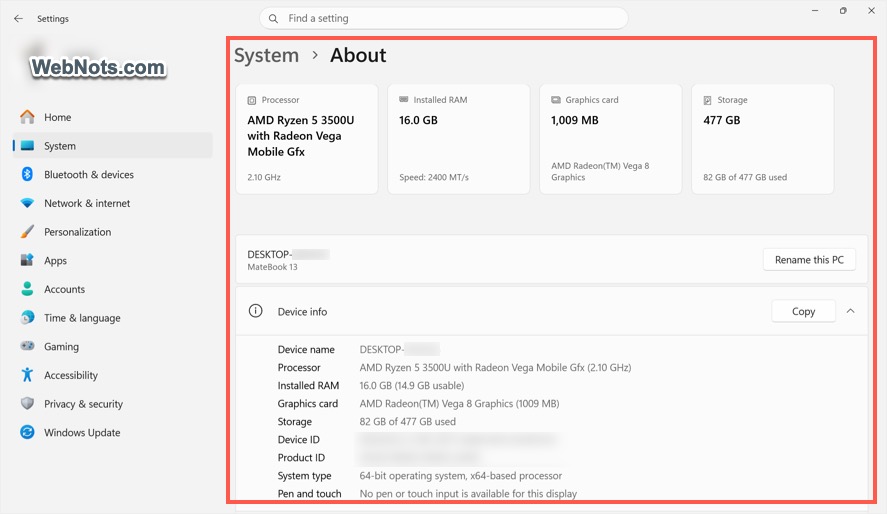Viewport: 887px width, 514px height.
Task: Restore down the Settings window
Action: 843,11
